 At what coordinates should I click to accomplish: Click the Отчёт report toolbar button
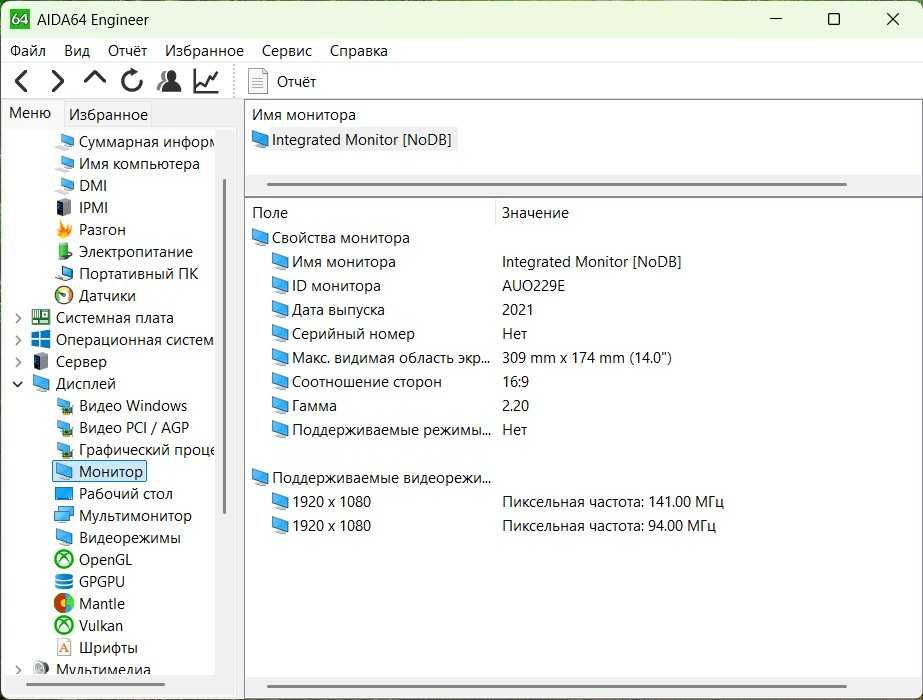click(x=283, y=81)
